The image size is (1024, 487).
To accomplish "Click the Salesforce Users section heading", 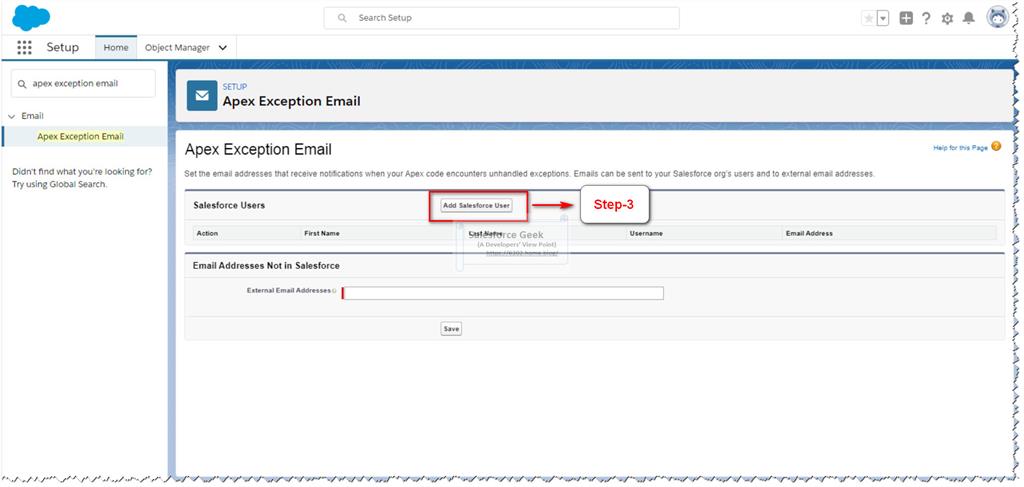I will pos(229,205).
